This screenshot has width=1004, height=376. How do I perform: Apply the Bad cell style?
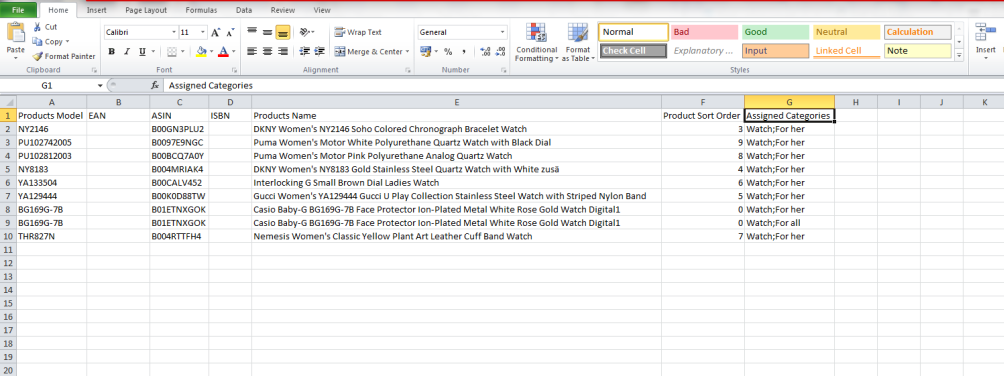[x=704, y=32]
